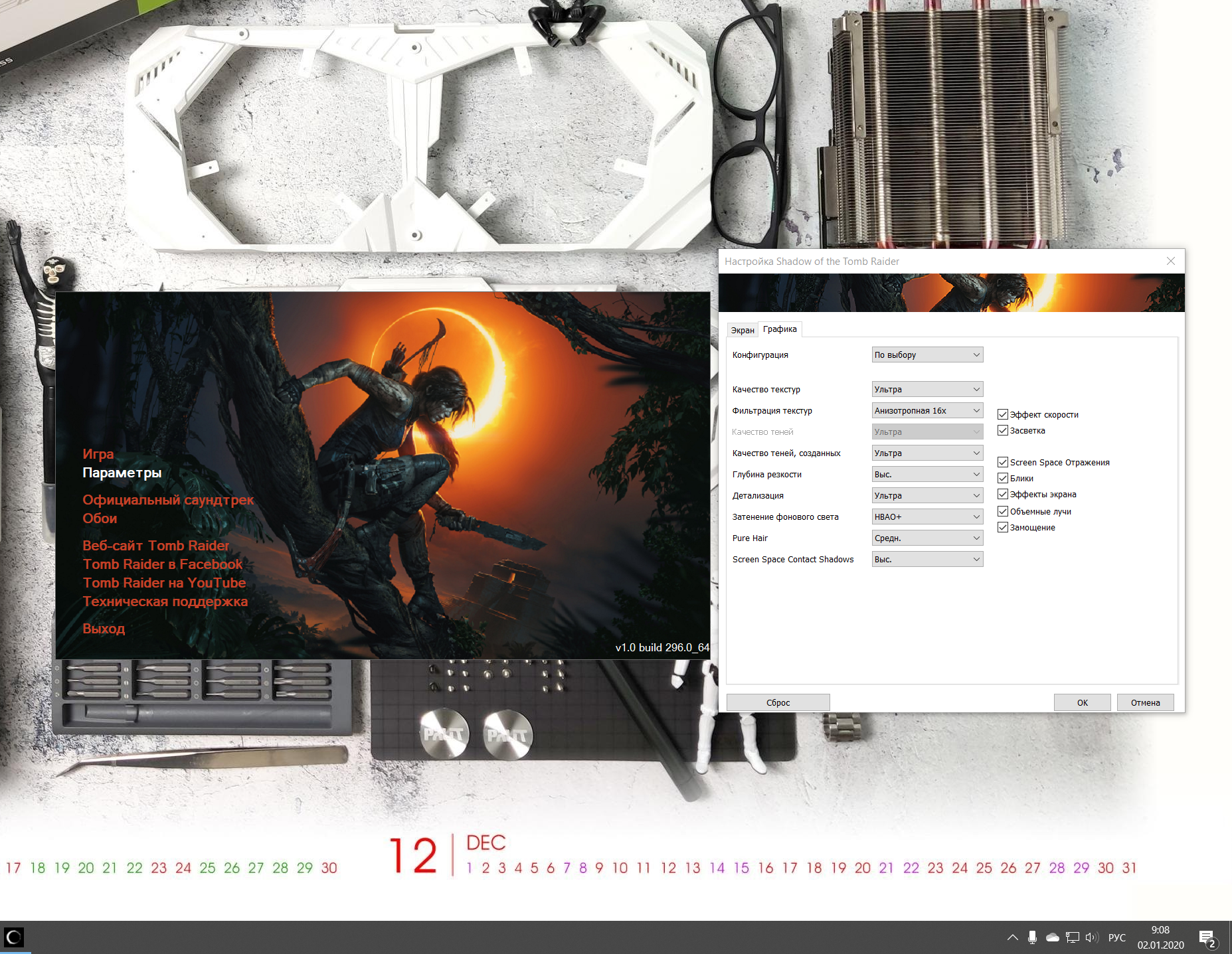The image size is (1232, 954).
Task: Show hidden system tray icons
Action: (x=1012, y=937)
